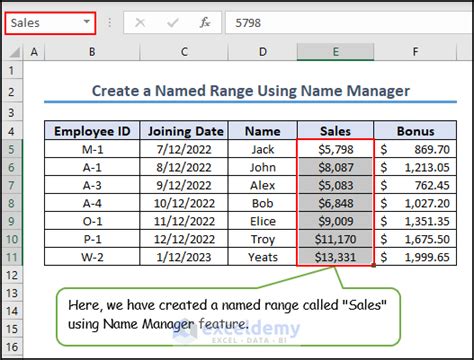Click the Enter checkmark formula bar icon
This screenshot has width=474, height=360.
173,23
